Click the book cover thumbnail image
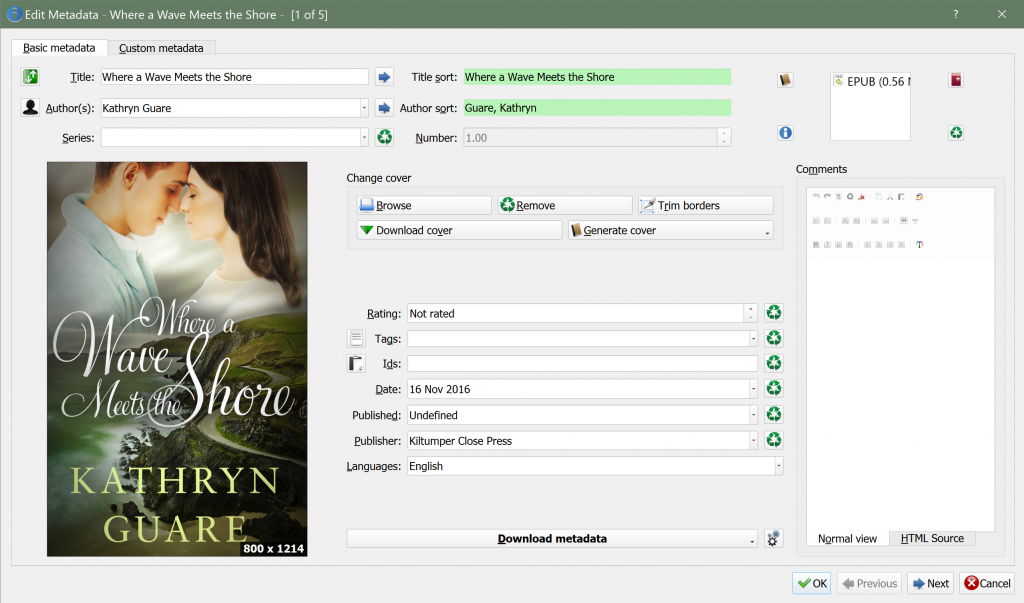This screenshot has width=1024, height=603. [x=177, y=359]
